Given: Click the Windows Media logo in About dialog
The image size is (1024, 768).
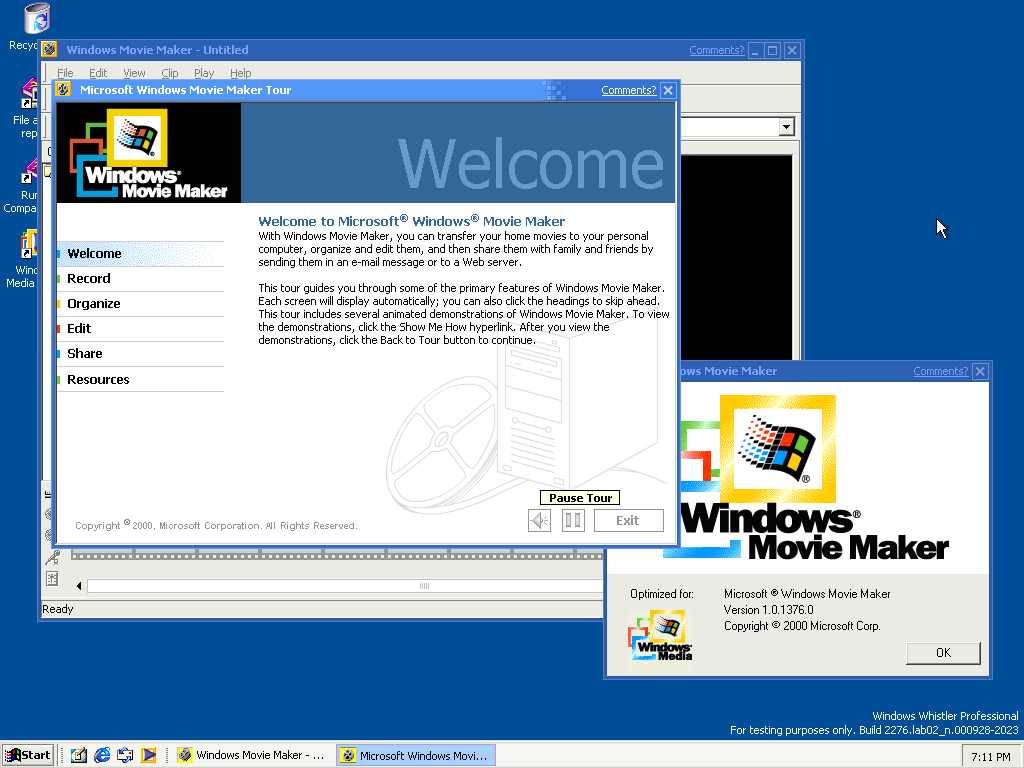Looking at the screenshot, I should [660, 635].
